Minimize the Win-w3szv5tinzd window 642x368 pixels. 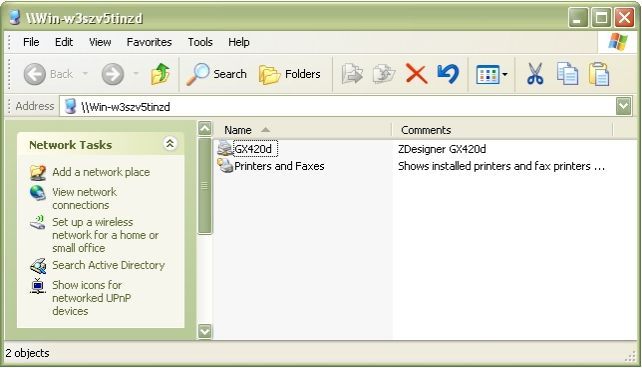click(577, 18)
